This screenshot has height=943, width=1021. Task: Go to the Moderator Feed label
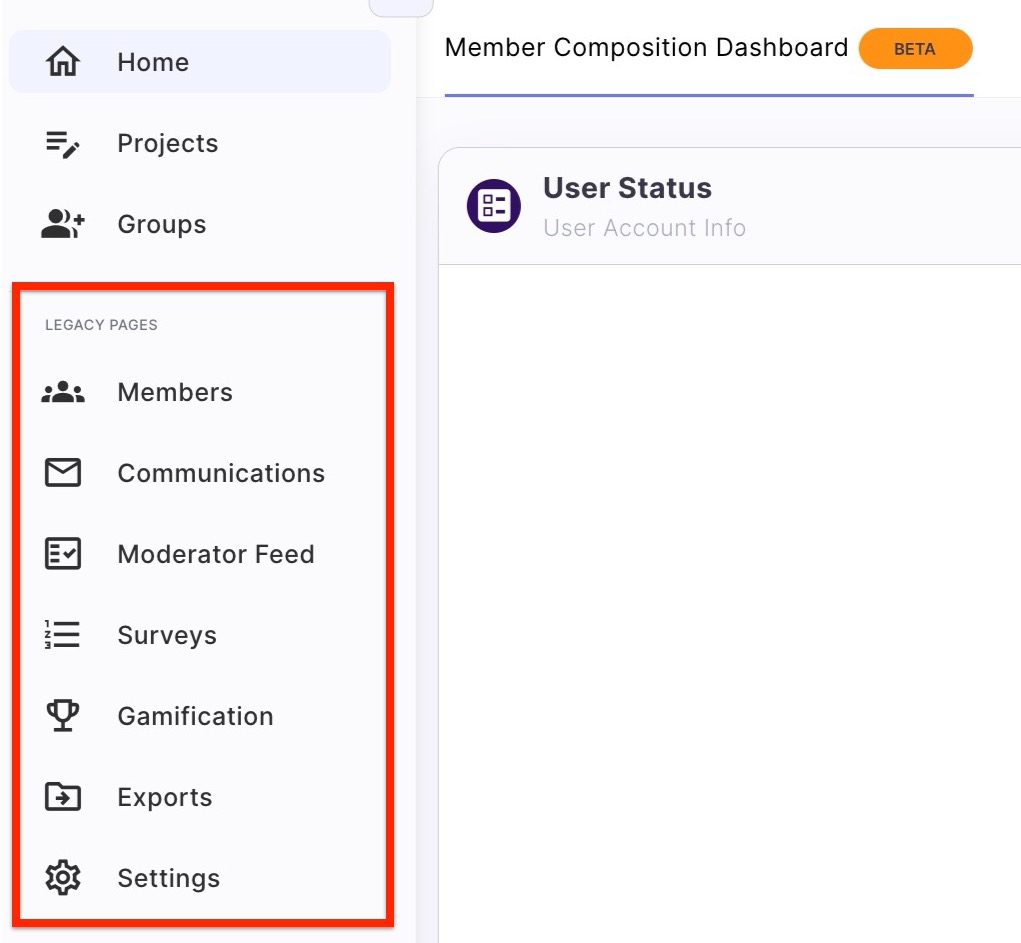click(216, 554)
